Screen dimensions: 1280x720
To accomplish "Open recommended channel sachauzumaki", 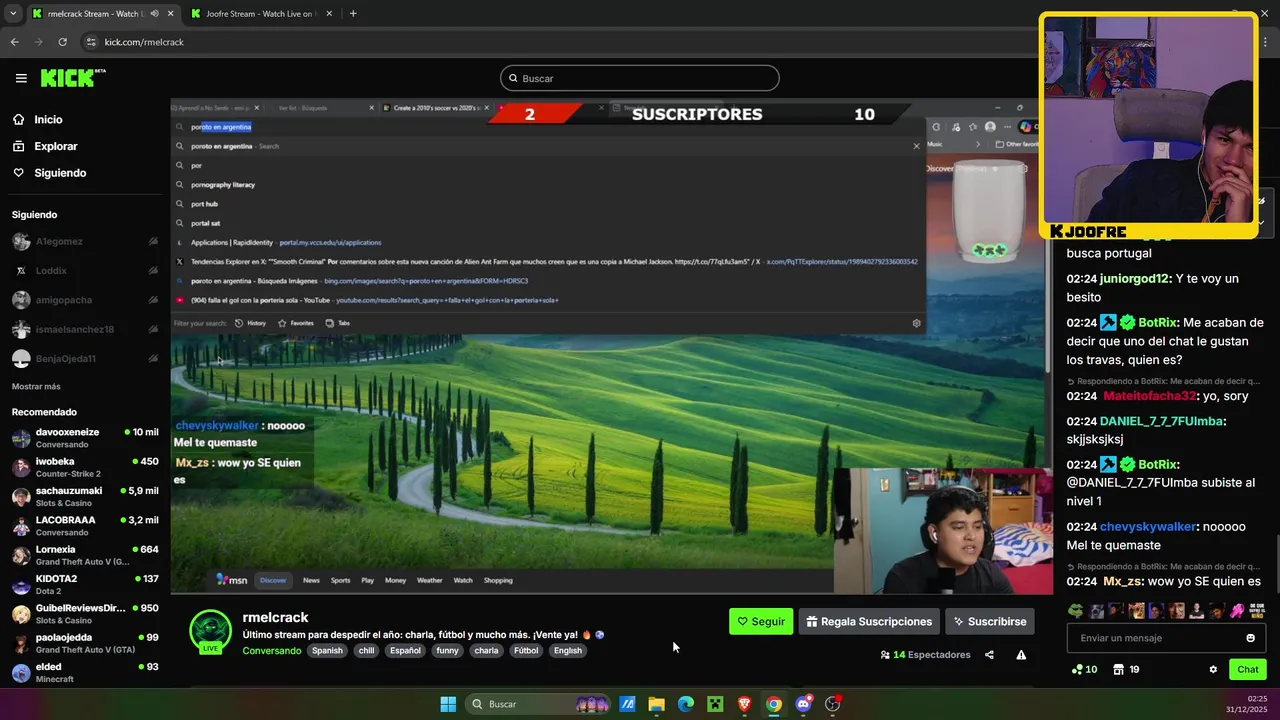I will 85,496.
